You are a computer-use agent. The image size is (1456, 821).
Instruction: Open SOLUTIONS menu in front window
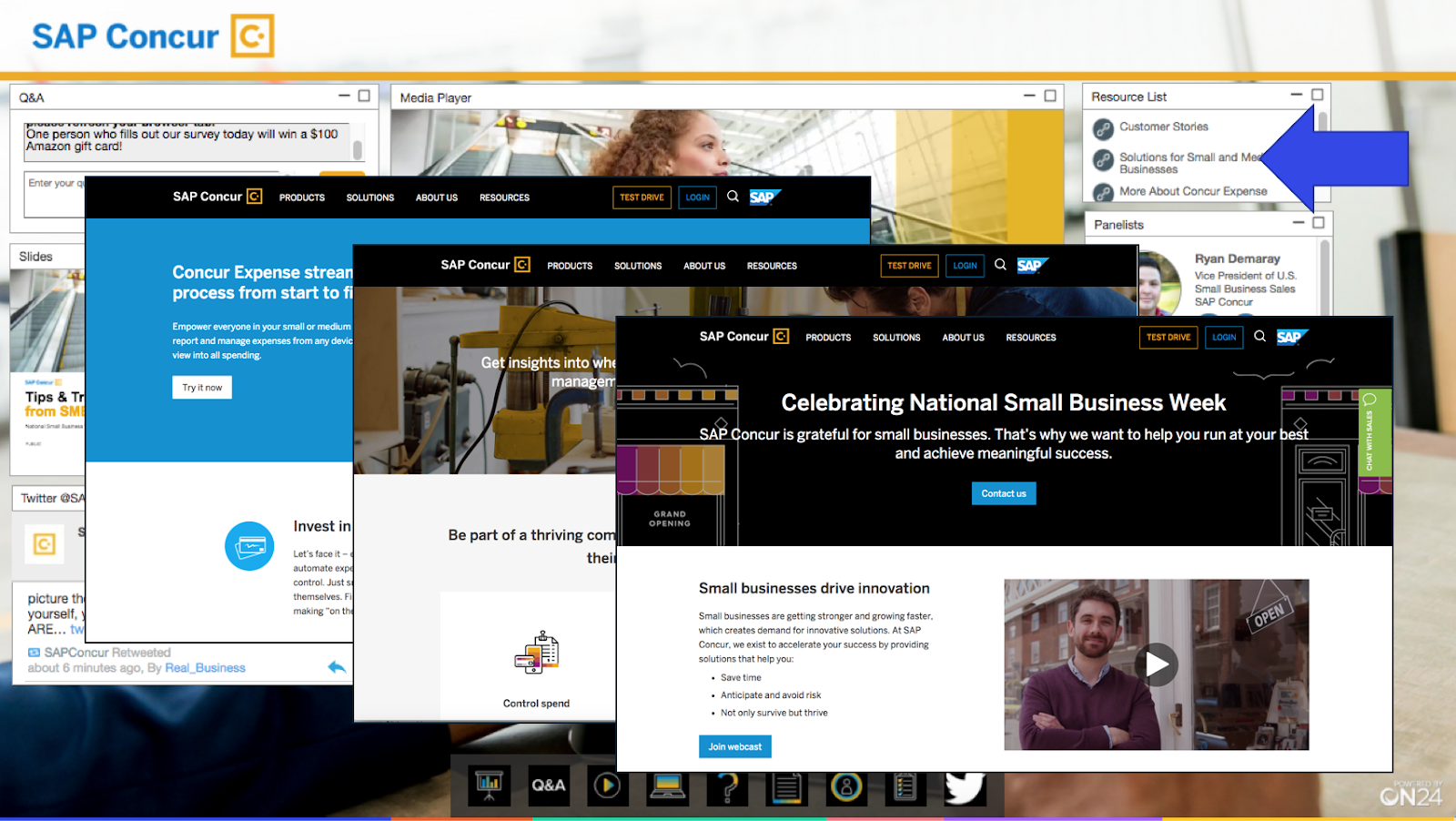(x=896, y=338)
